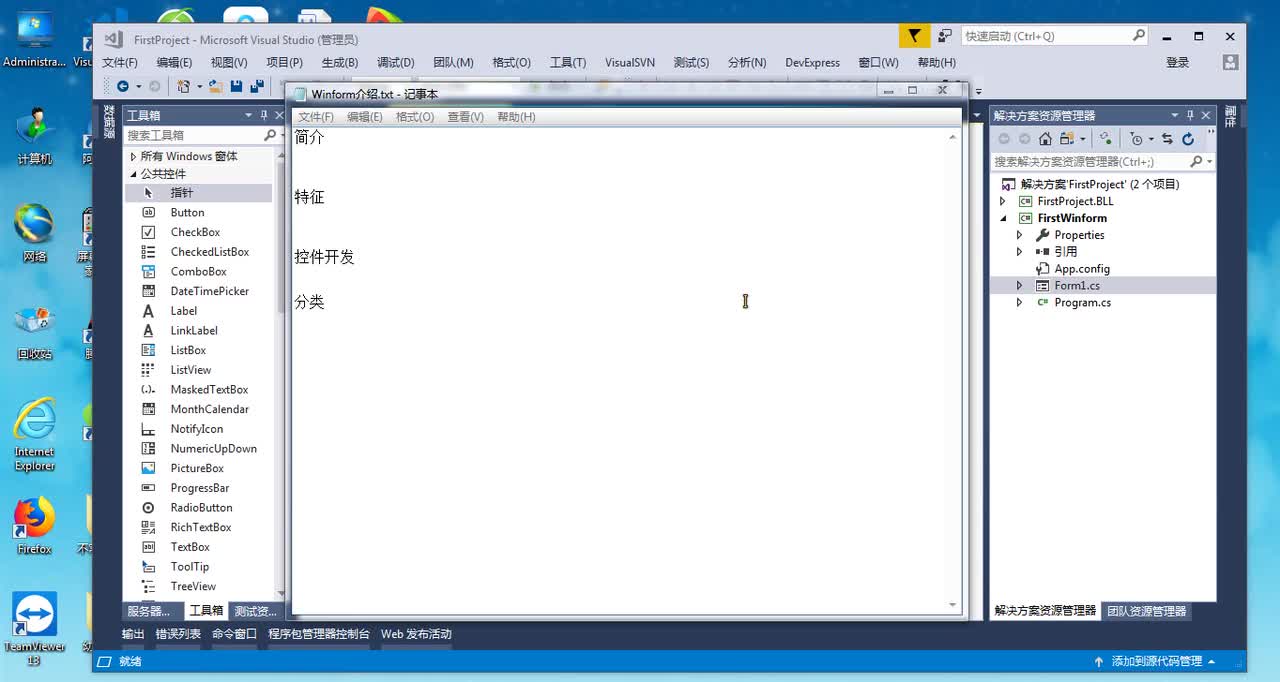The width and height of the screenshot is (1280, 682).
Task: Click the Refresh icon in Solution Explorer toolbar
Action: [1188, 139]
